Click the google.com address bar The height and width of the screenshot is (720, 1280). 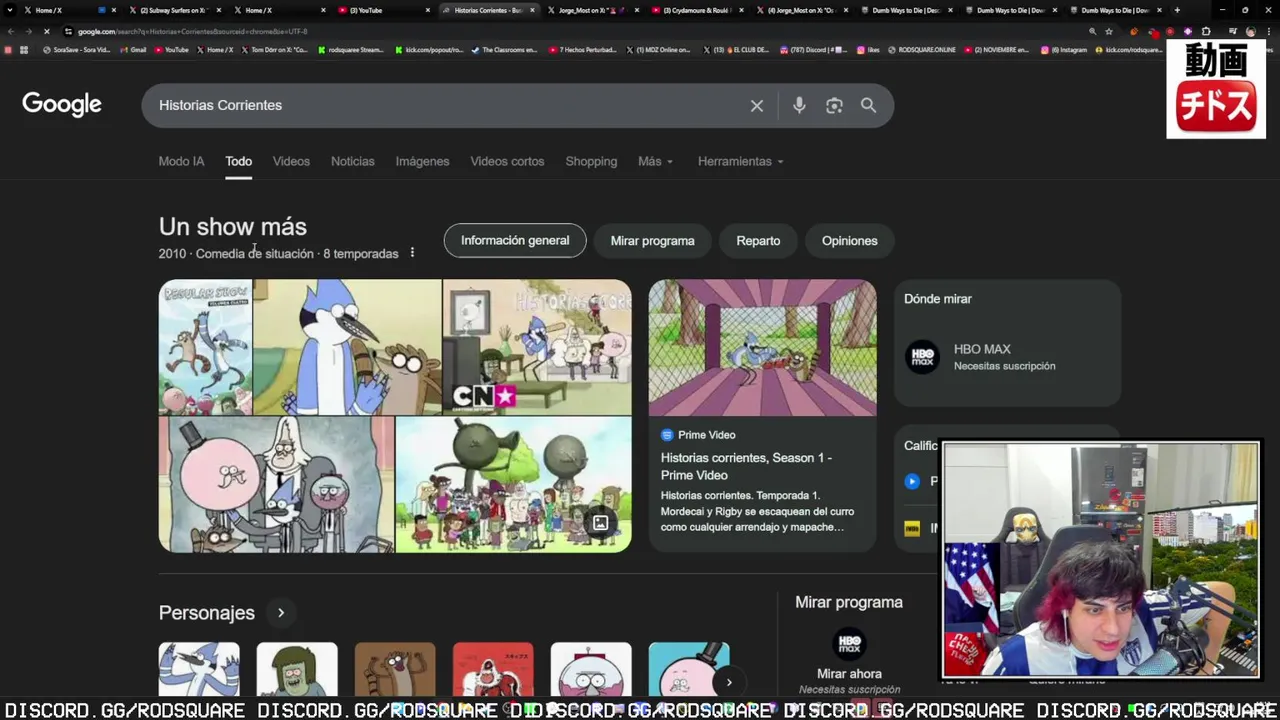(x=560, y=31)
